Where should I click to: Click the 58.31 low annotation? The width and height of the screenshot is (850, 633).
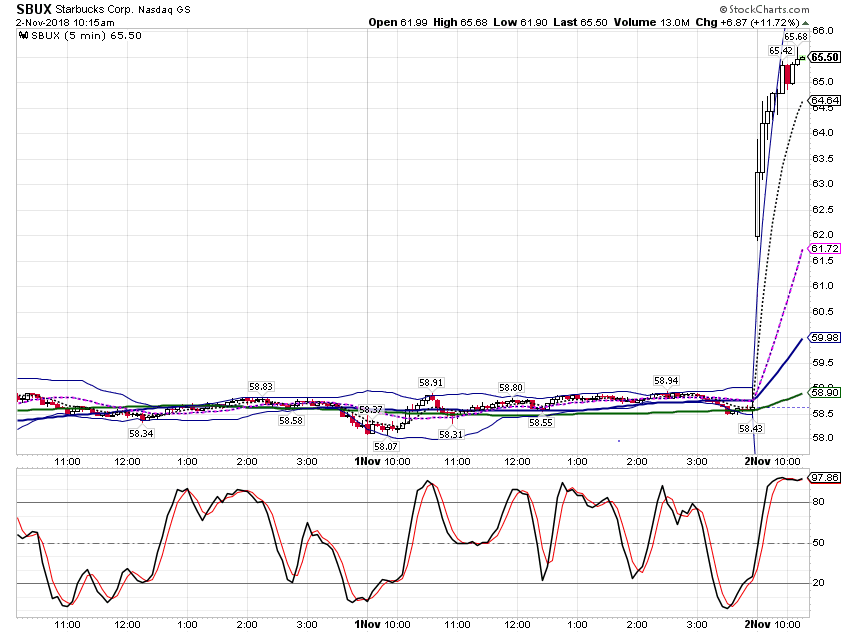(451, 435)
